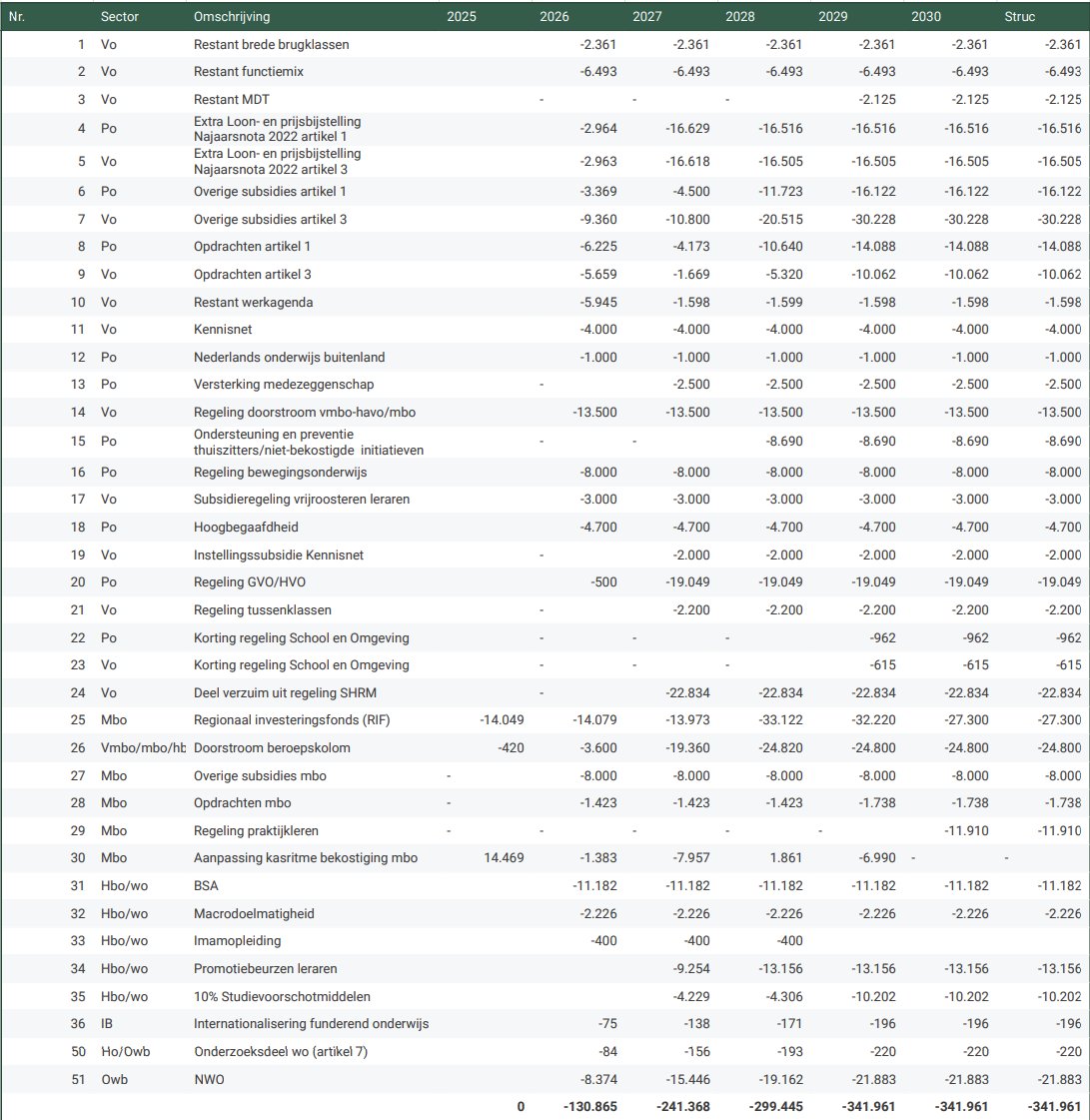The width and height of the screenshot is (1090, 1120).
Task: Select 'Instellingssubsidie Kennisnet' cell
Action: point(279,555)
